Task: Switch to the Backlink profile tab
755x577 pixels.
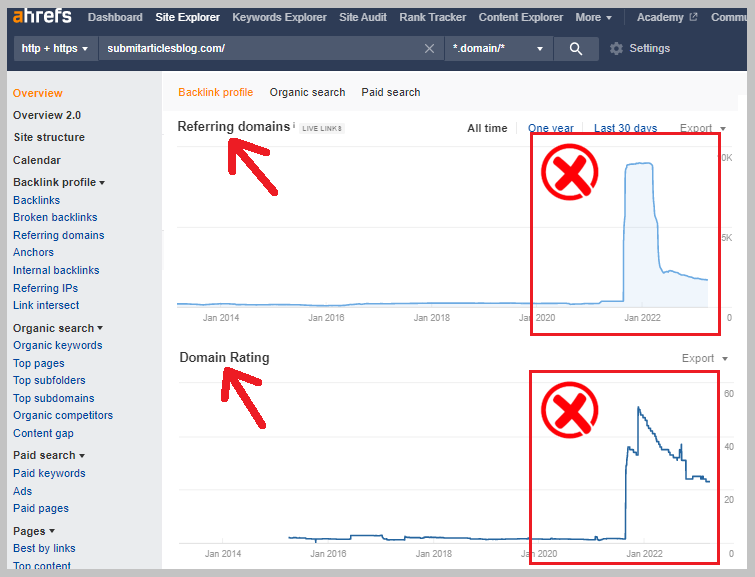Action: pos(216,92)
